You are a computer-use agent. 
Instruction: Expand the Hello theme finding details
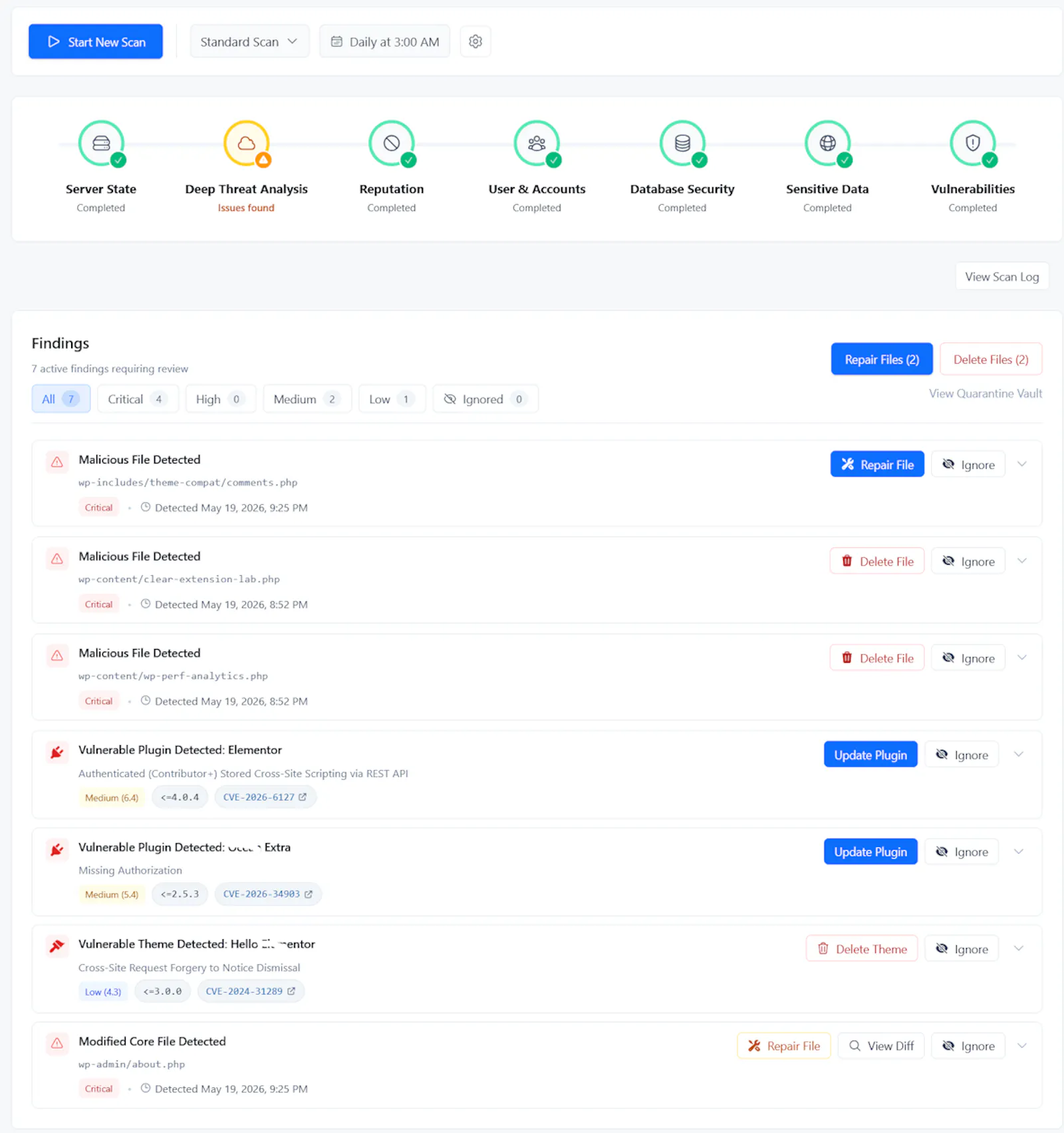click(x=1019, y=949)
